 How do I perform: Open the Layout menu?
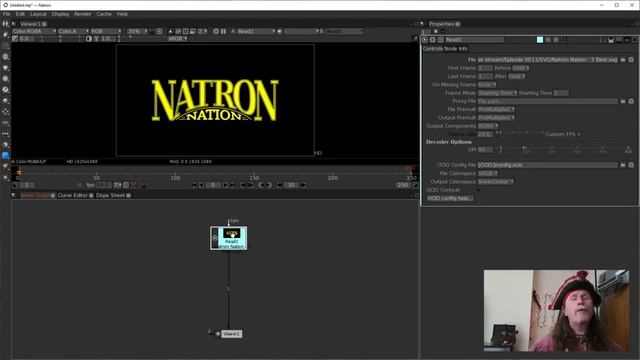(x=38, y=14)
